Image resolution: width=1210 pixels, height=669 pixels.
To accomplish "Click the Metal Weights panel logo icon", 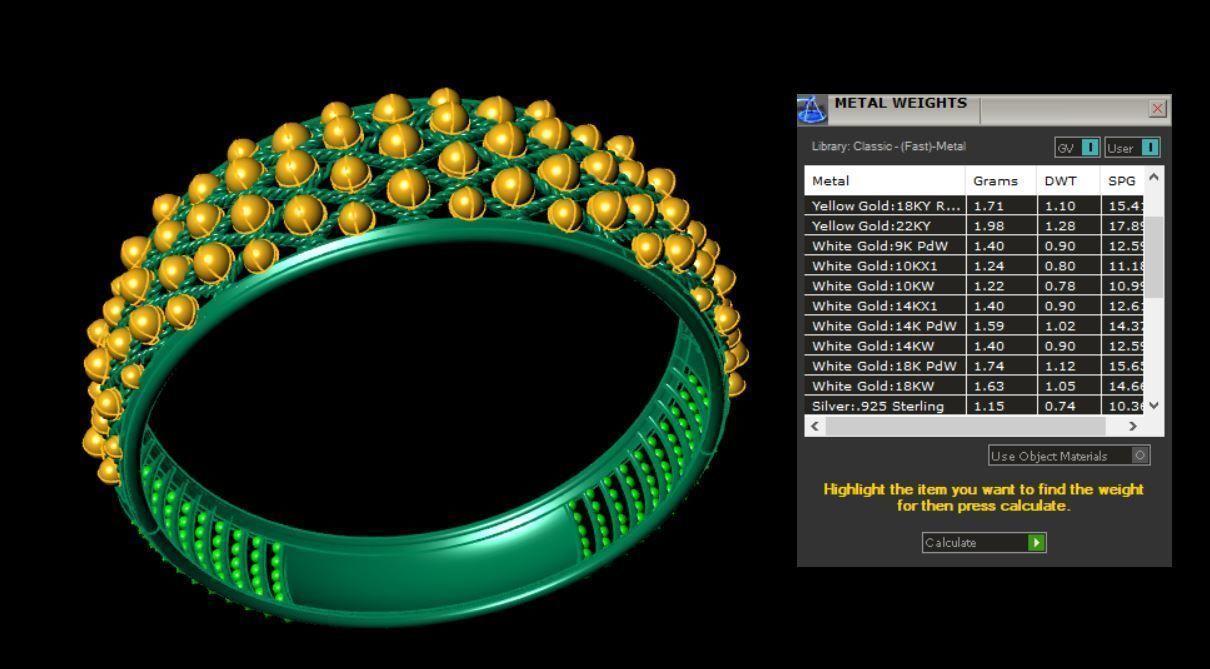I will click(x=812, y=109).
